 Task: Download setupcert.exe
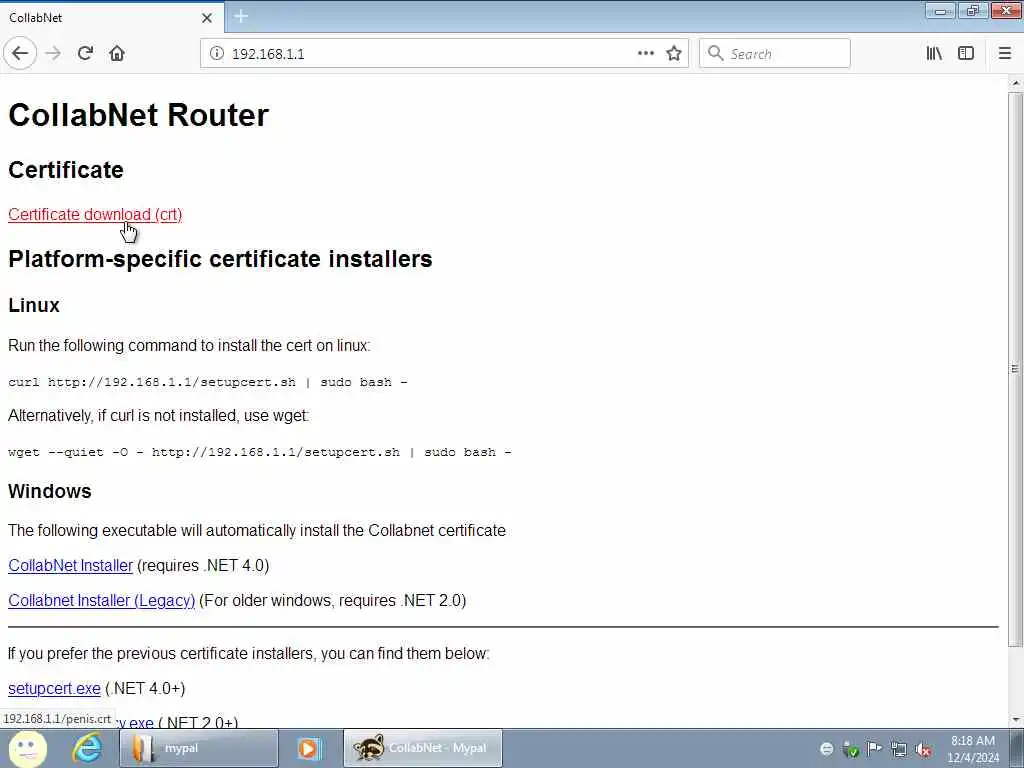tap(54, 688)
